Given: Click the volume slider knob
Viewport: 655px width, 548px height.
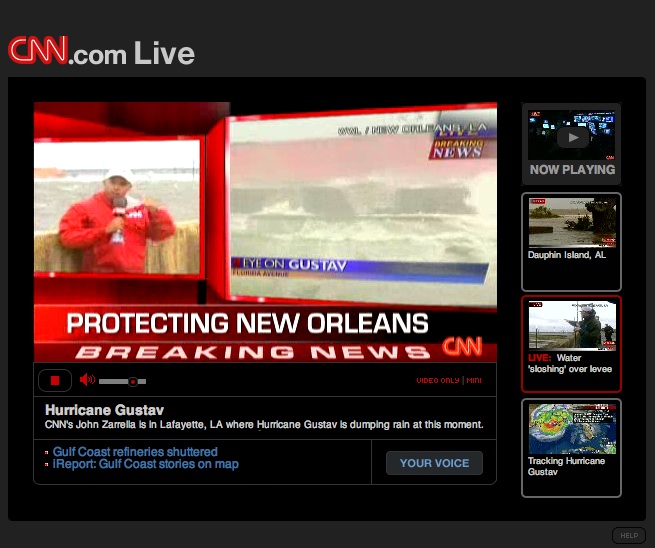Looking at the screenshot, I should click(x=133, y=381).
